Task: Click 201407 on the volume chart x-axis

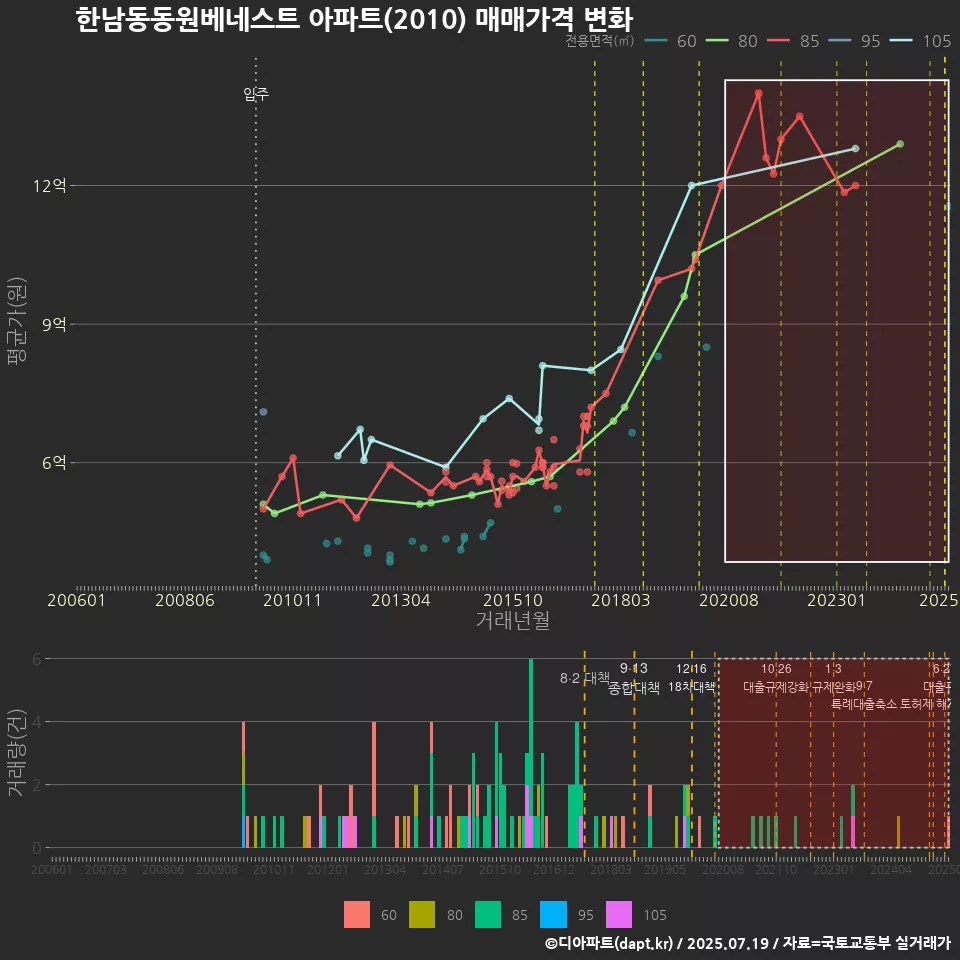Action: [443, 869]
